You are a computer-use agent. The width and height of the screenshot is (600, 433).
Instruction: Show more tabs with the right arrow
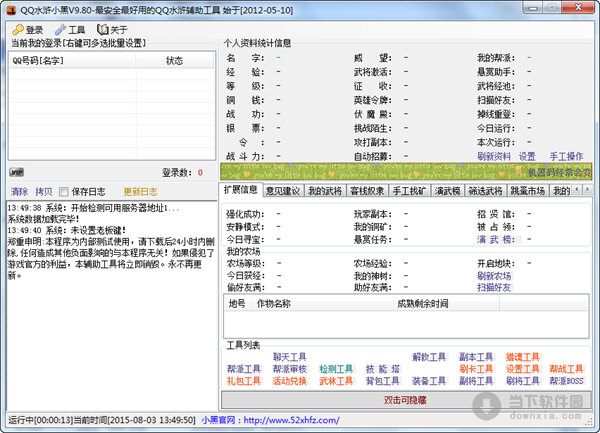click(x=587, y=189)
